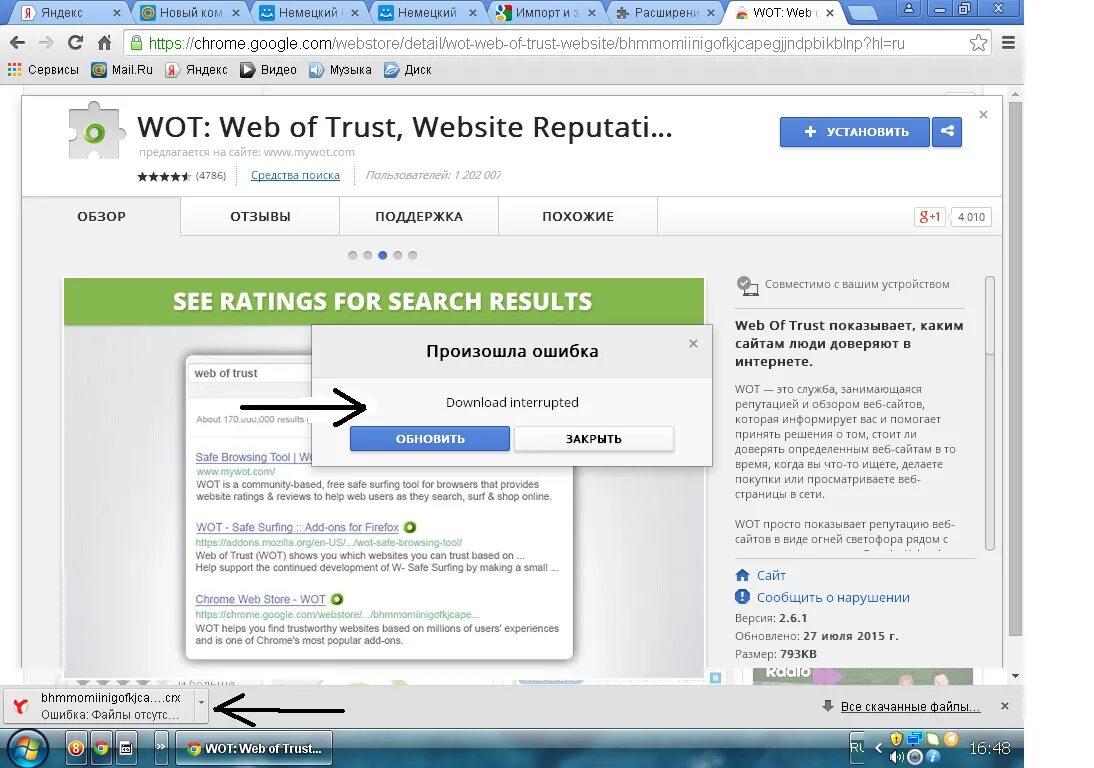Screen dimensions: 1094x768
Task: Click Сообщить о нарушении link
Action: click(833, 598)
